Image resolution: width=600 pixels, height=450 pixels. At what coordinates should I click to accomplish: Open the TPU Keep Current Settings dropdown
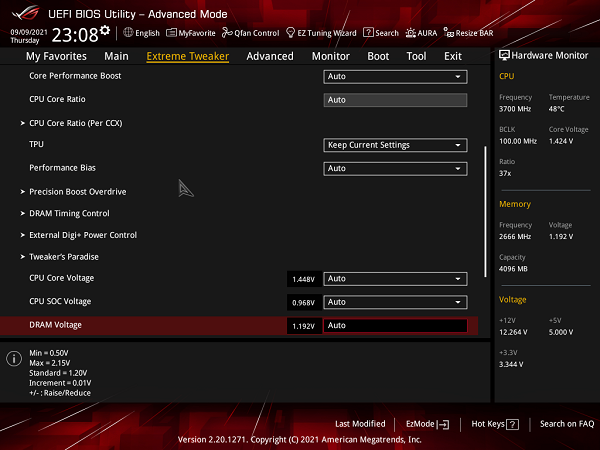[x=395, y=145]
